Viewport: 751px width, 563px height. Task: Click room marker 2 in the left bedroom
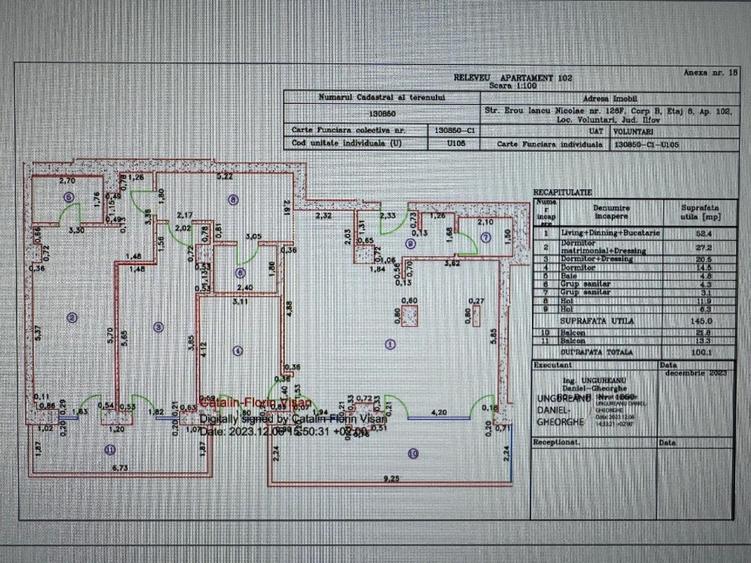pyautogui.click(x=71, y=318)
